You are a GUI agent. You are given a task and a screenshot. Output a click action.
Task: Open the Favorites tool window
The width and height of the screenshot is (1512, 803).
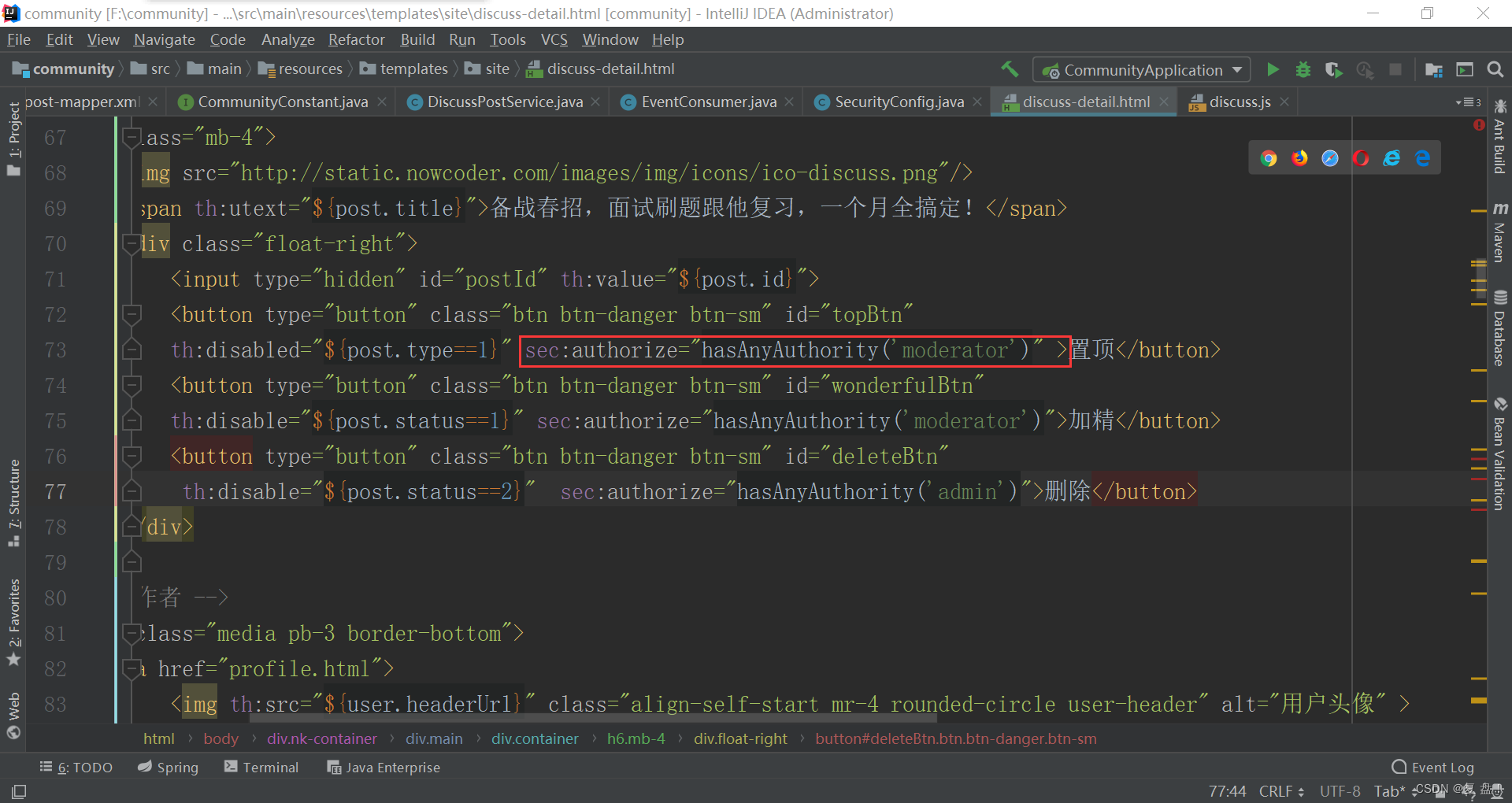click(x=13, y=622)
